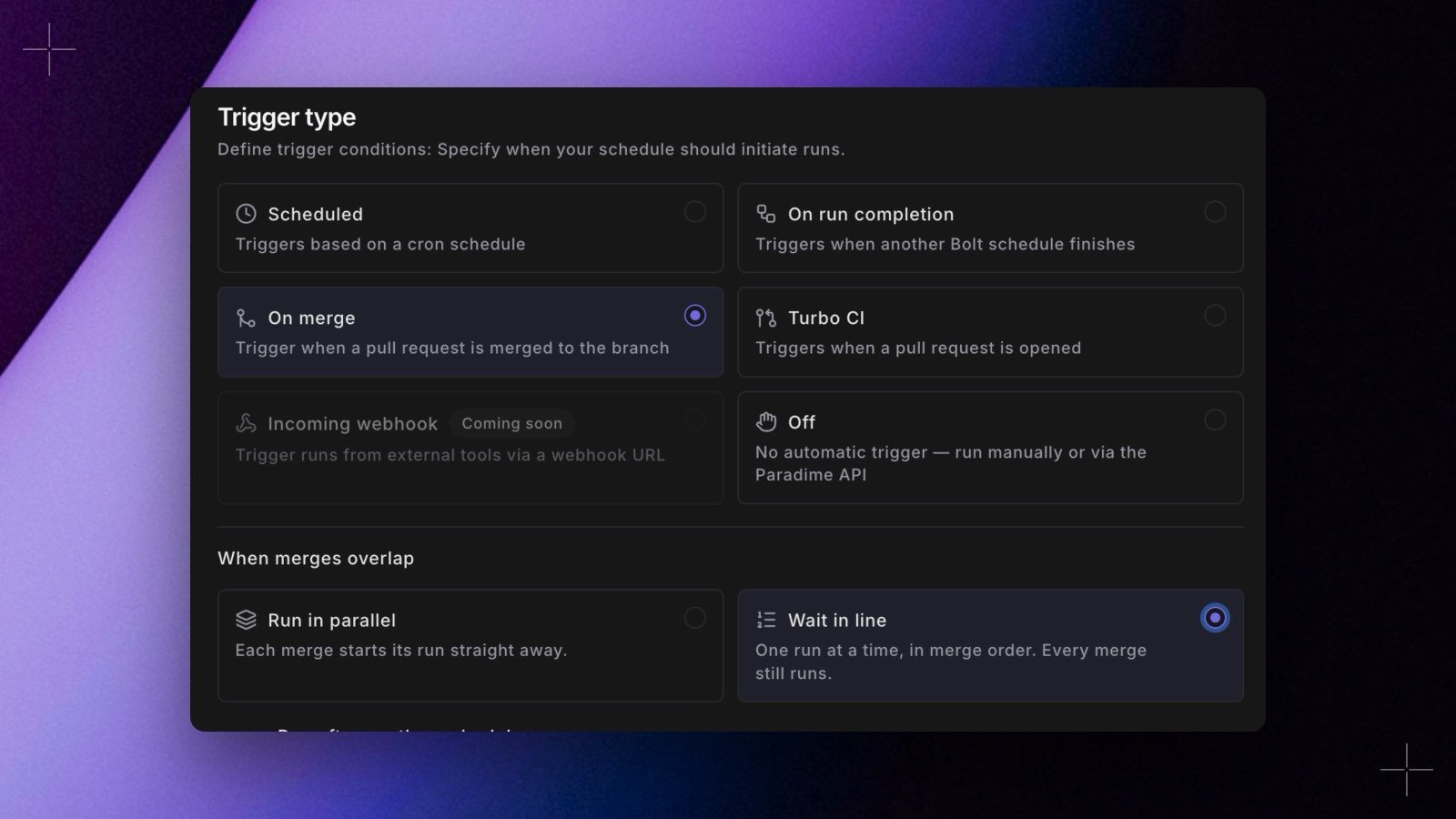Viewport: 1456px width, 819px height.
Task: Click 'Triggers when another Bolt schedule finishes' text
Action: 945,244
